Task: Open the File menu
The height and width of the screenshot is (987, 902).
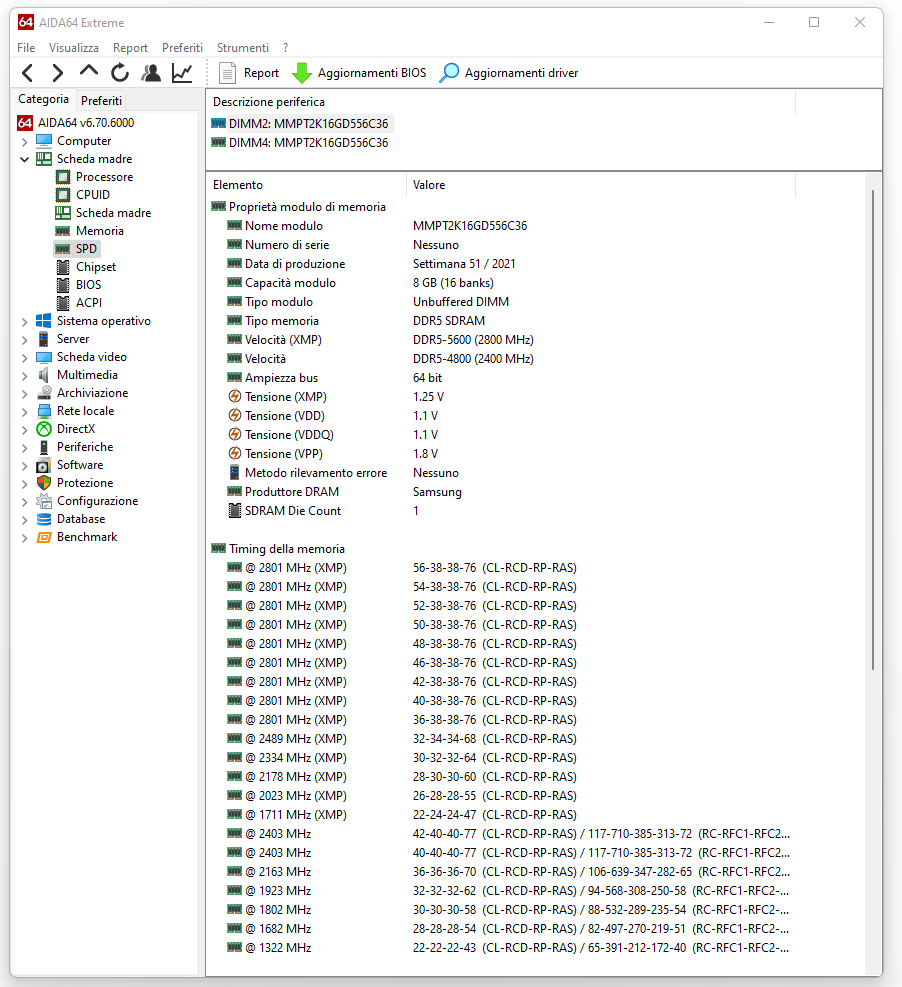Action: coord(26,48)
